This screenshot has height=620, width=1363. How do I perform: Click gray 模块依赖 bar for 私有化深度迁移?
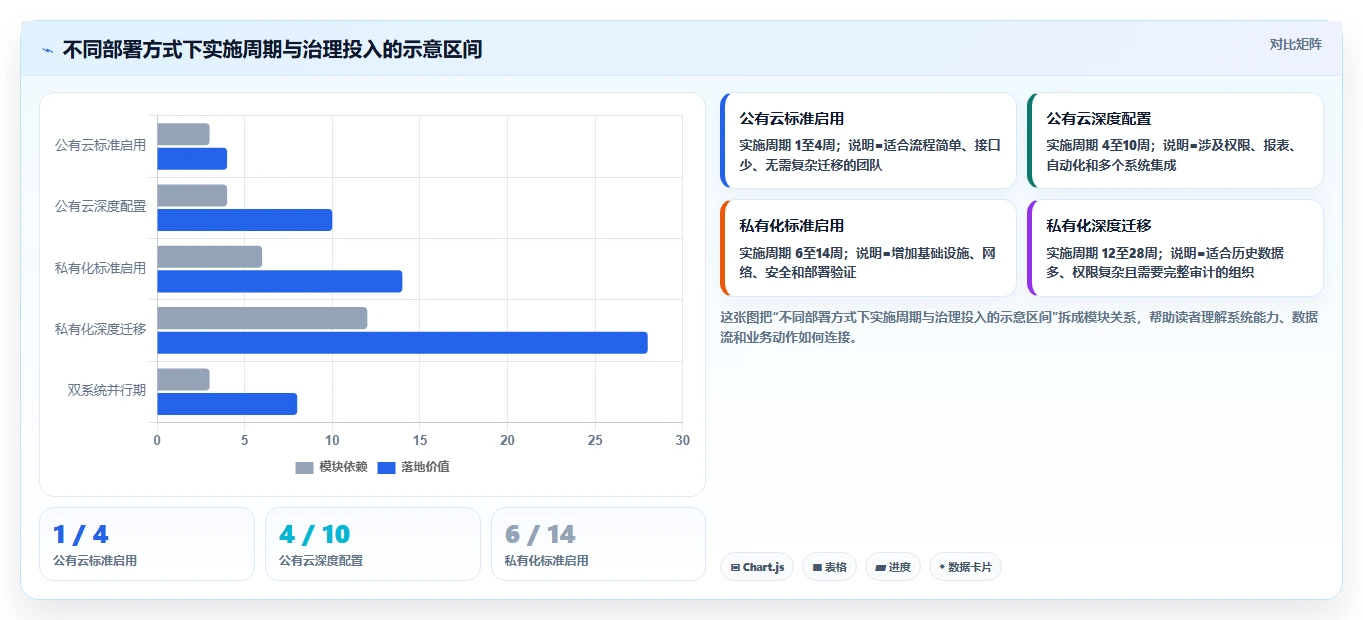click(x=262, y=318)
